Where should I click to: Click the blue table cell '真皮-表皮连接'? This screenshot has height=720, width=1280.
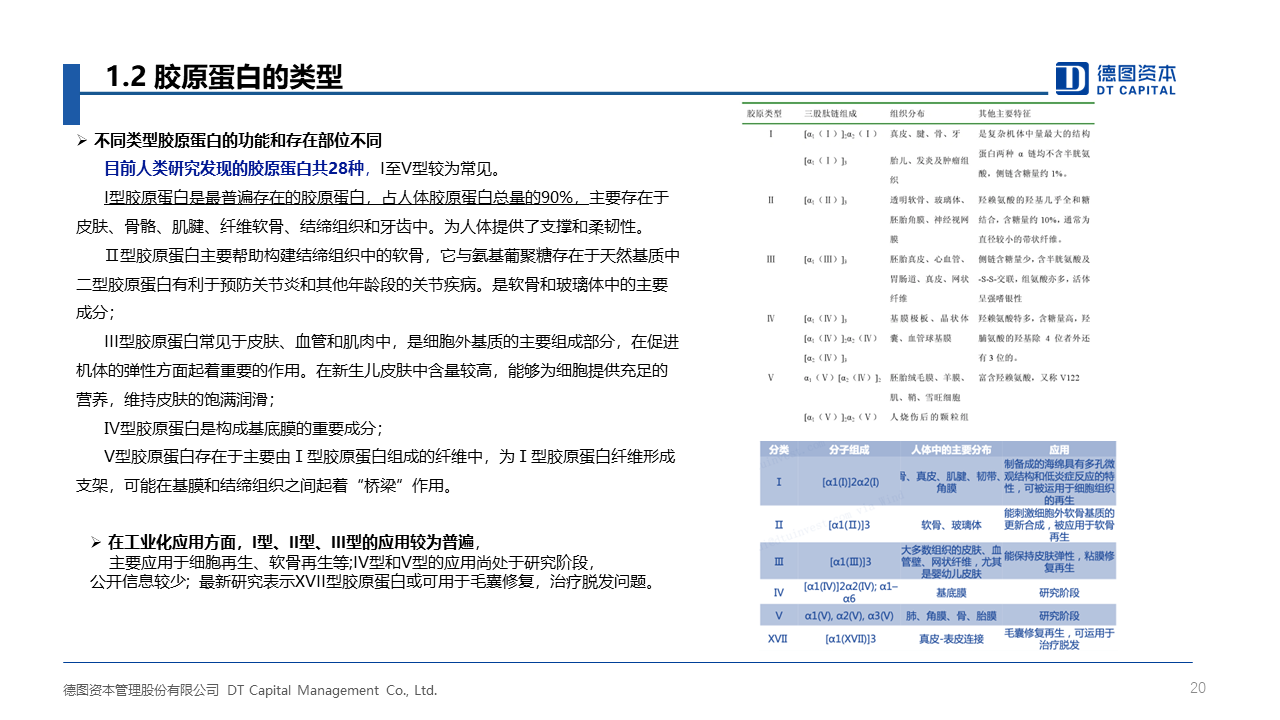pos(951,638)
